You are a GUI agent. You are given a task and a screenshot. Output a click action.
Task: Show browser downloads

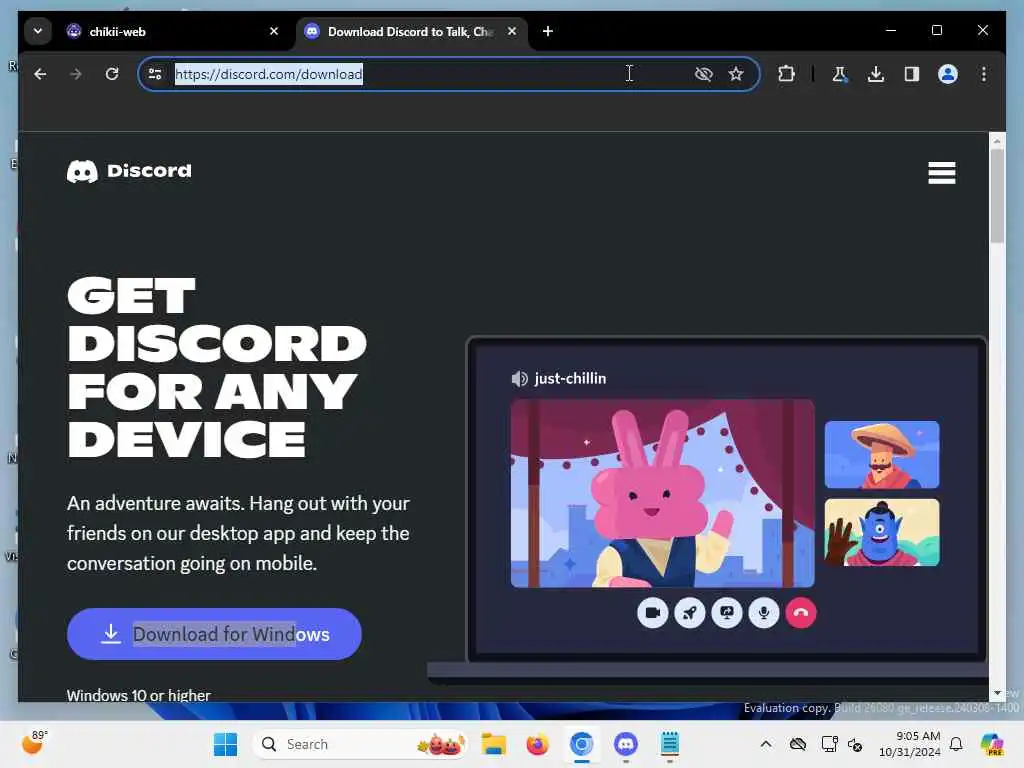coord(876,74)
